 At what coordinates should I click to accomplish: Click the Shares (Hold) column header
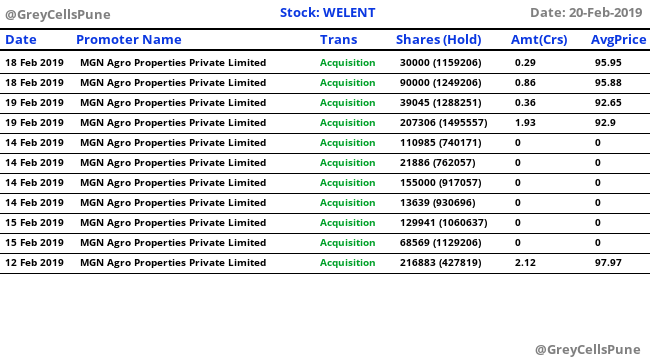click(x=439, y=40)
